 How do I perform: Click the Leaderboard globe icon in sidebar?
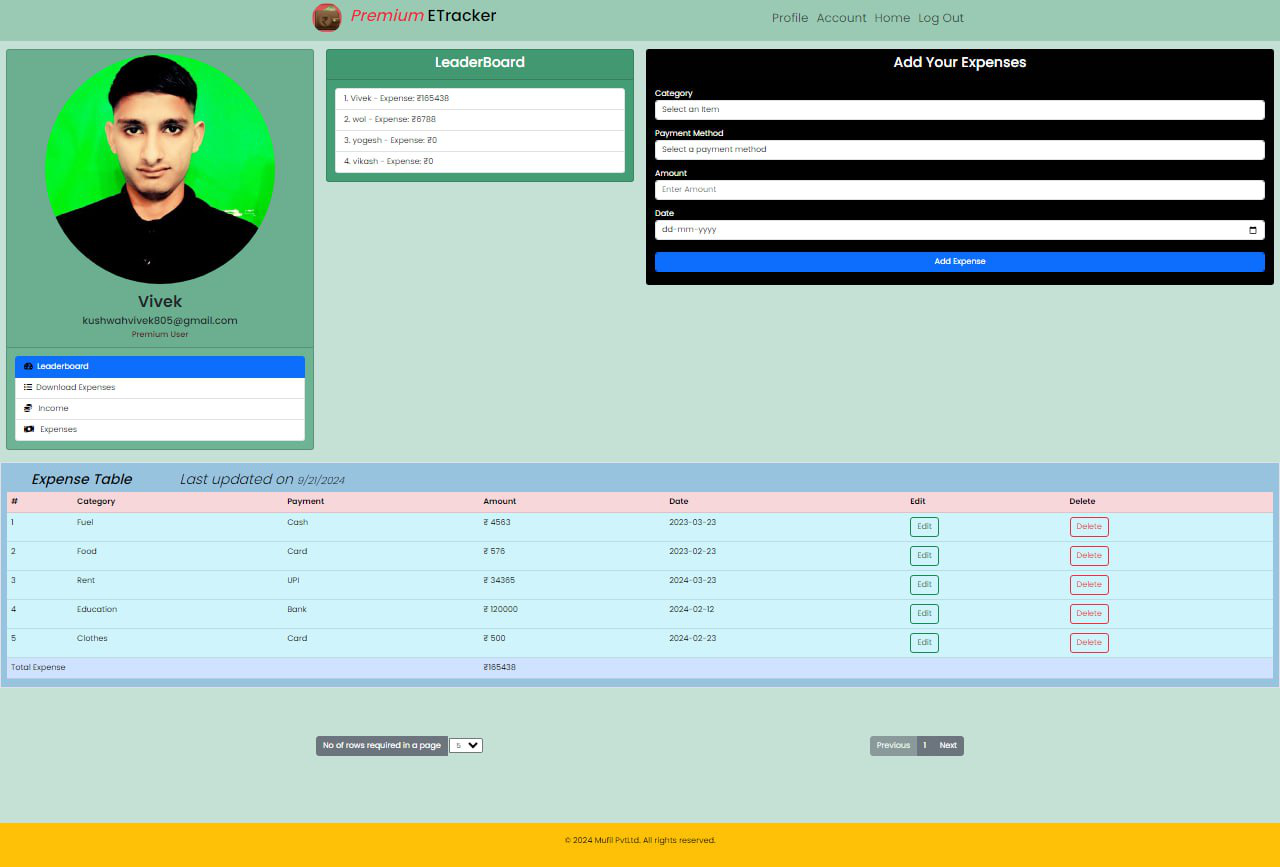coord(28,366)
